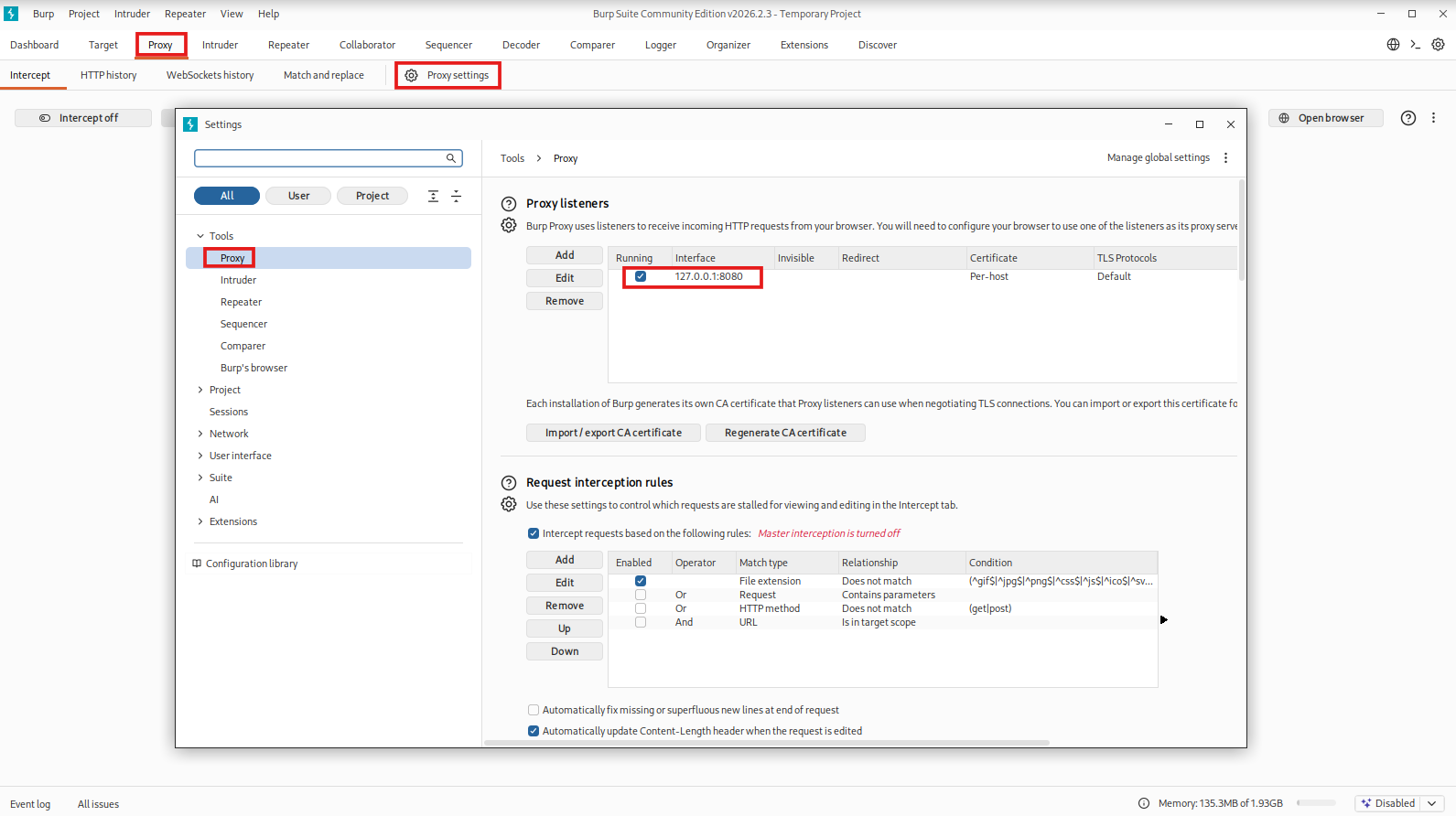Image resolution: width=1456 pixels, height=816 pixels.
Task: Click the memory info icon
Action: point(1144,803)
